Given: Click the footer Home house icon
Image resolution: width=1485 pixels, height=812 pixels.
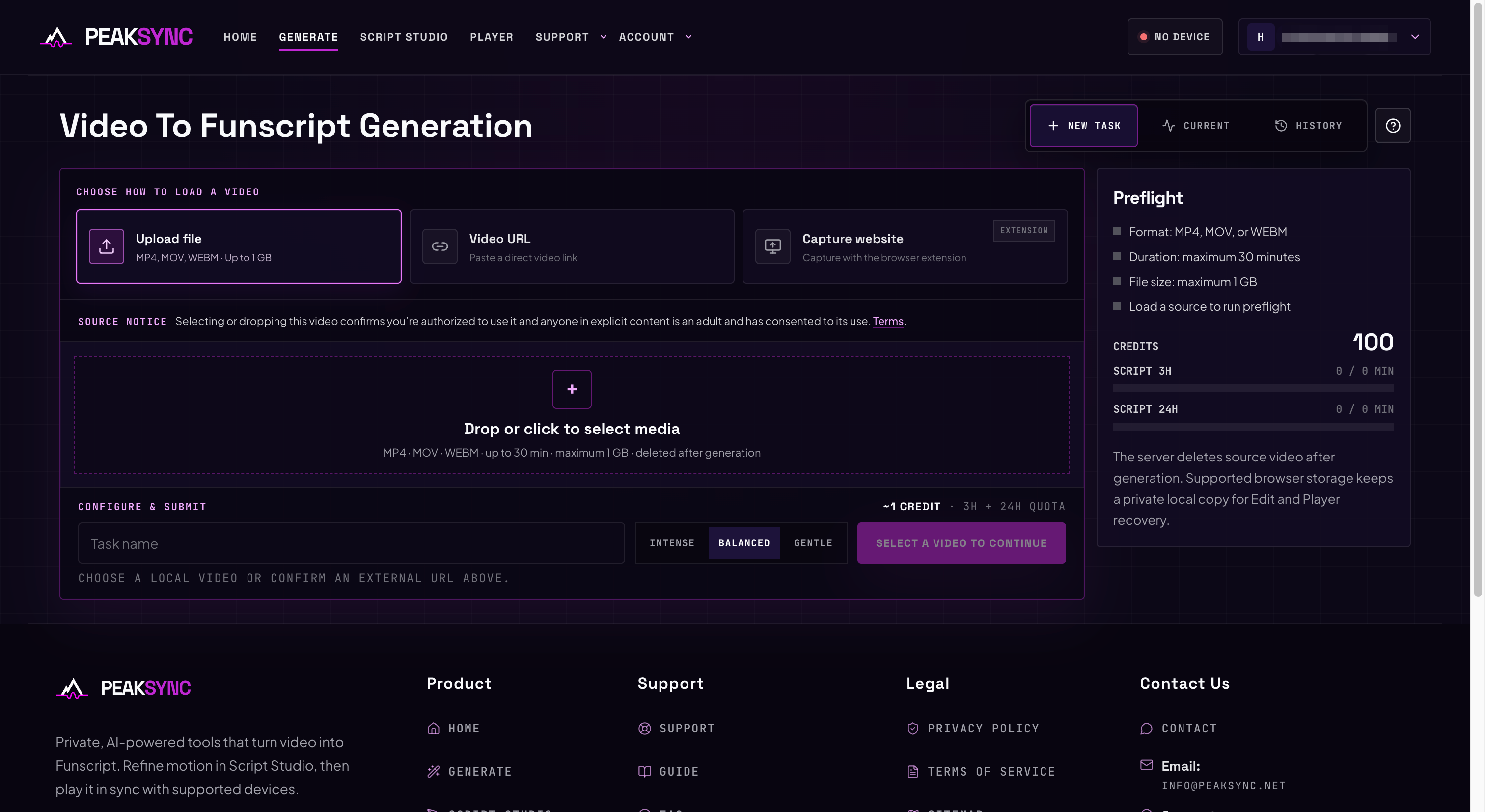Looking at the screenshot, I should pyautogui.click(x=434, y=729).
